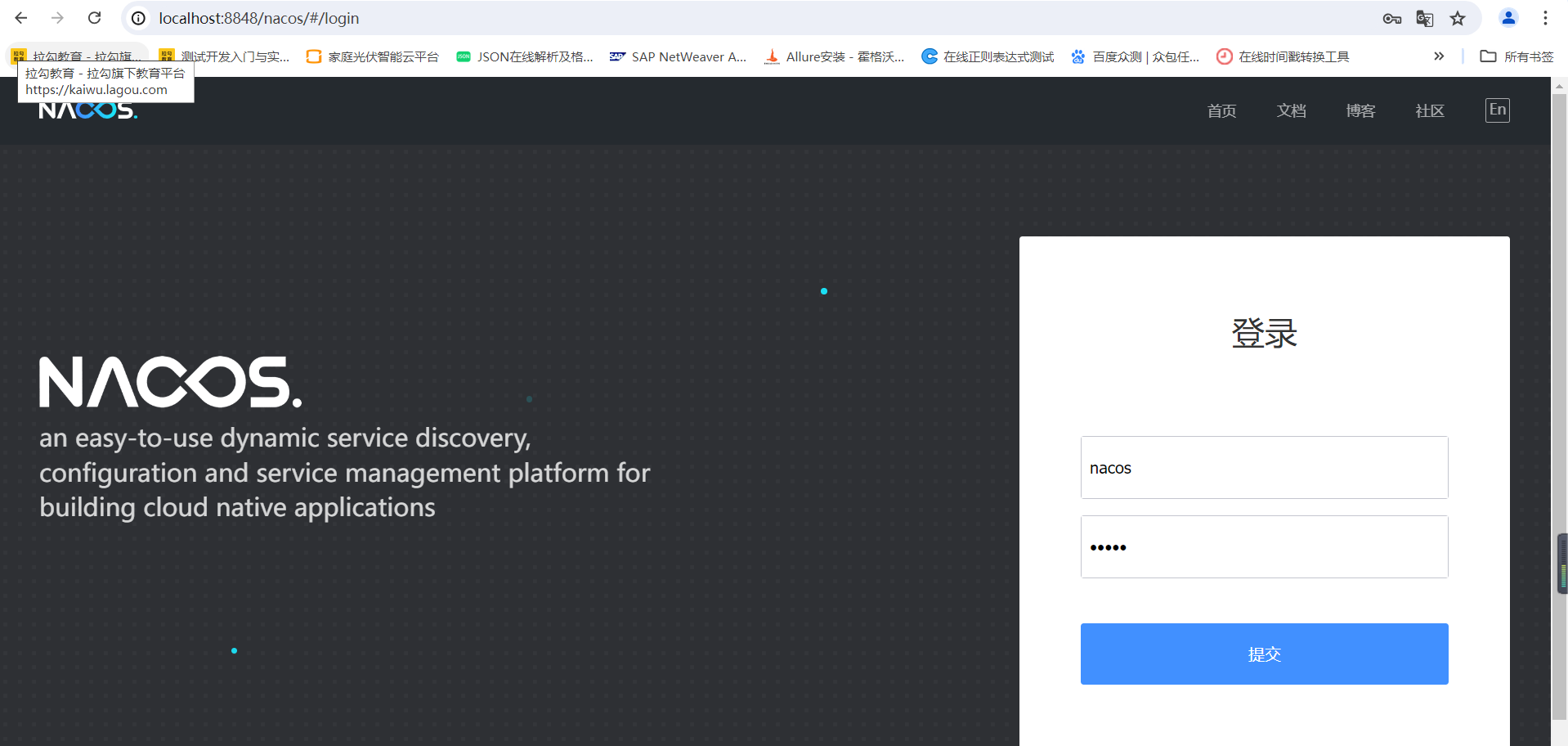
Task: Open the 博客 nav item
Action: (1360, 110)
